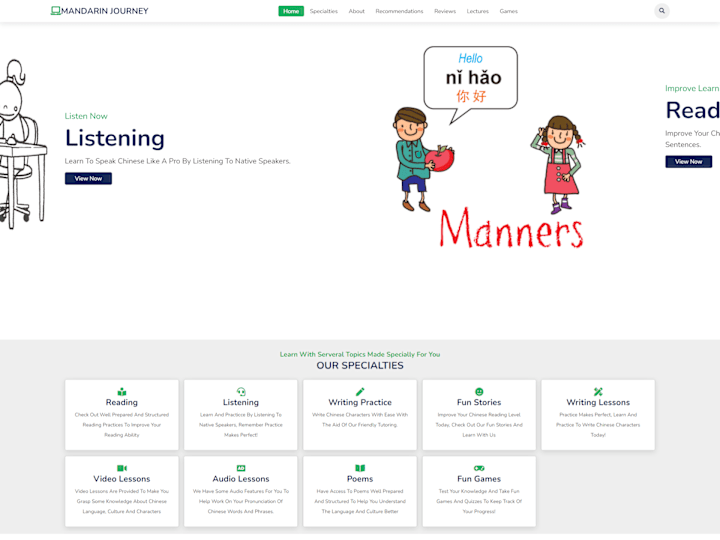Click the 'OUR SPECIALTIES' section heading
Screen dimensions: 720x540
pyautogui.click(x=360, y=366)
